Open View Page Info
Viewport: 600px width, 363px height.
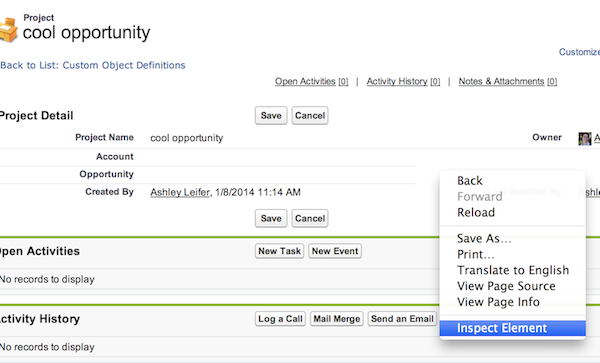[x=498, y=302]
